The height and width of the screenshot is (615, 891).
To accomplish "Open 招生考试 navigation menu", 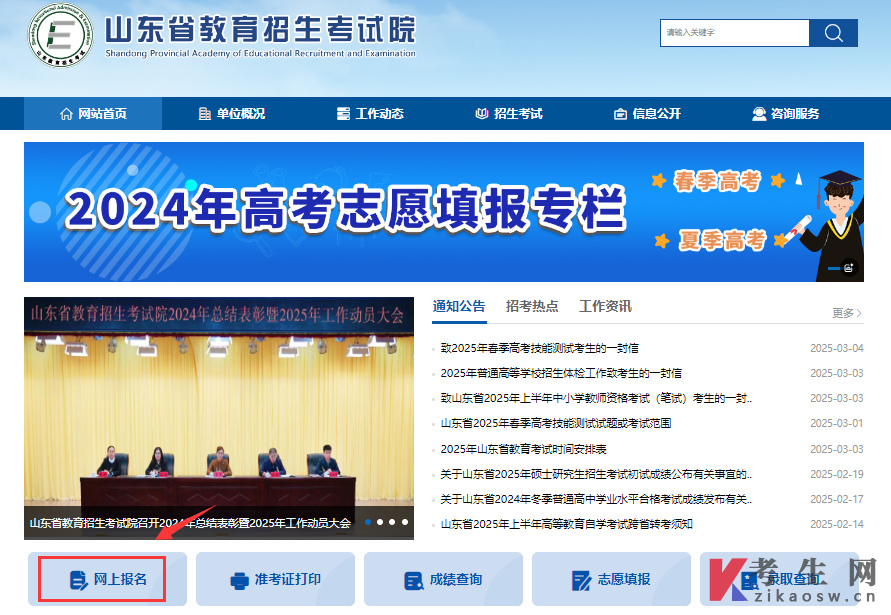I will point(509,114).
